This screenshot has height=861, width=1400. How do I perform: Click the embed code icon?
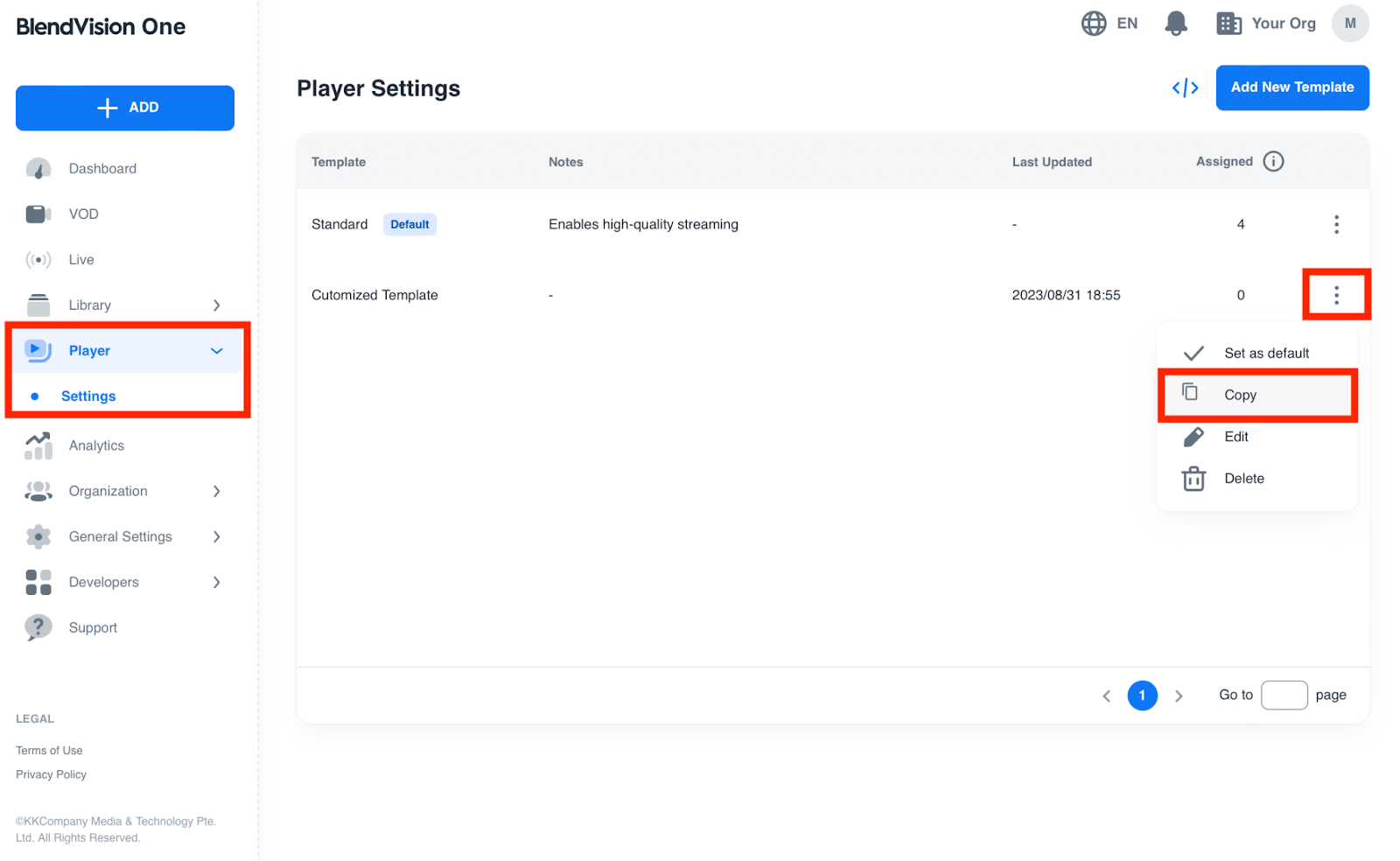tap(1185, 87)
